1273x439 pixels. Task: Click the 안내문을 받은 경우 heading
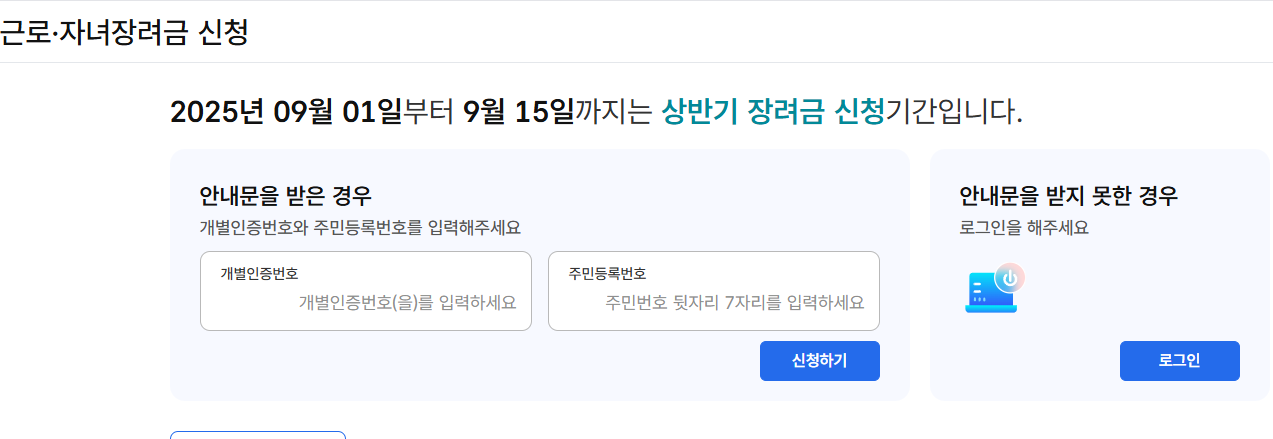tap(286, 195)
